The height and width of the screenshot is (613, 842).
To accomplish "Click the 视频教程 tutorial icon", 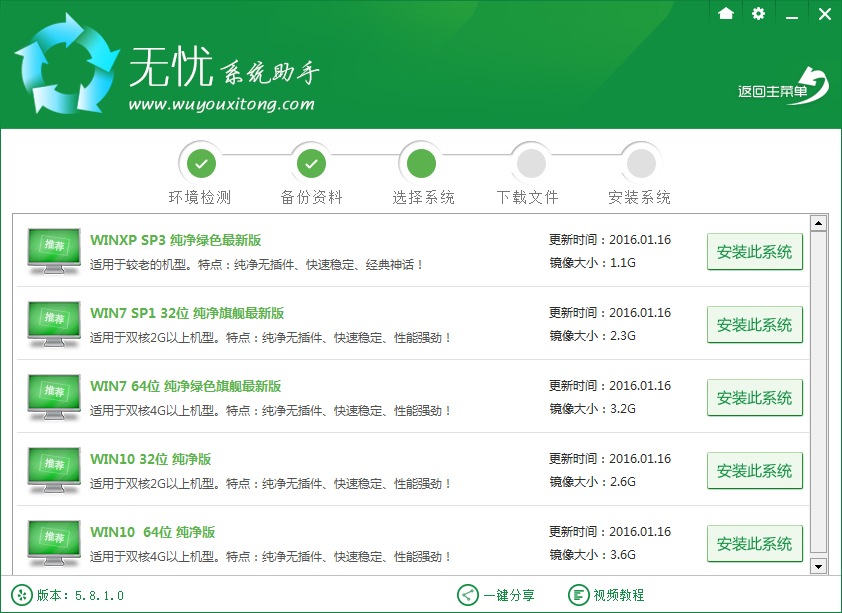I will click(578, 595).
